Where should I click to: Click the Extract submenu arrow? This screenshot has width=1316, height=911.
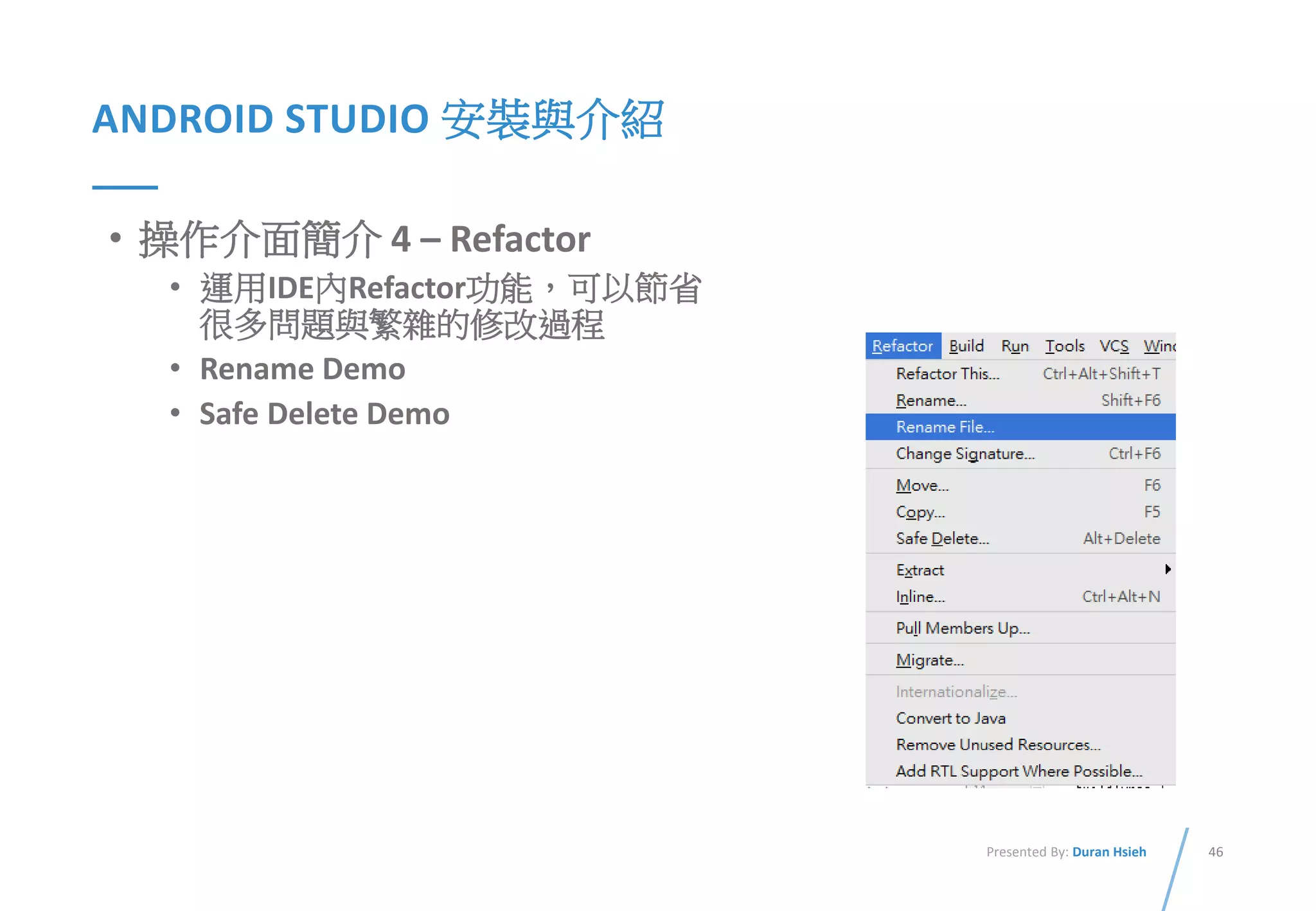(1168, 569)
